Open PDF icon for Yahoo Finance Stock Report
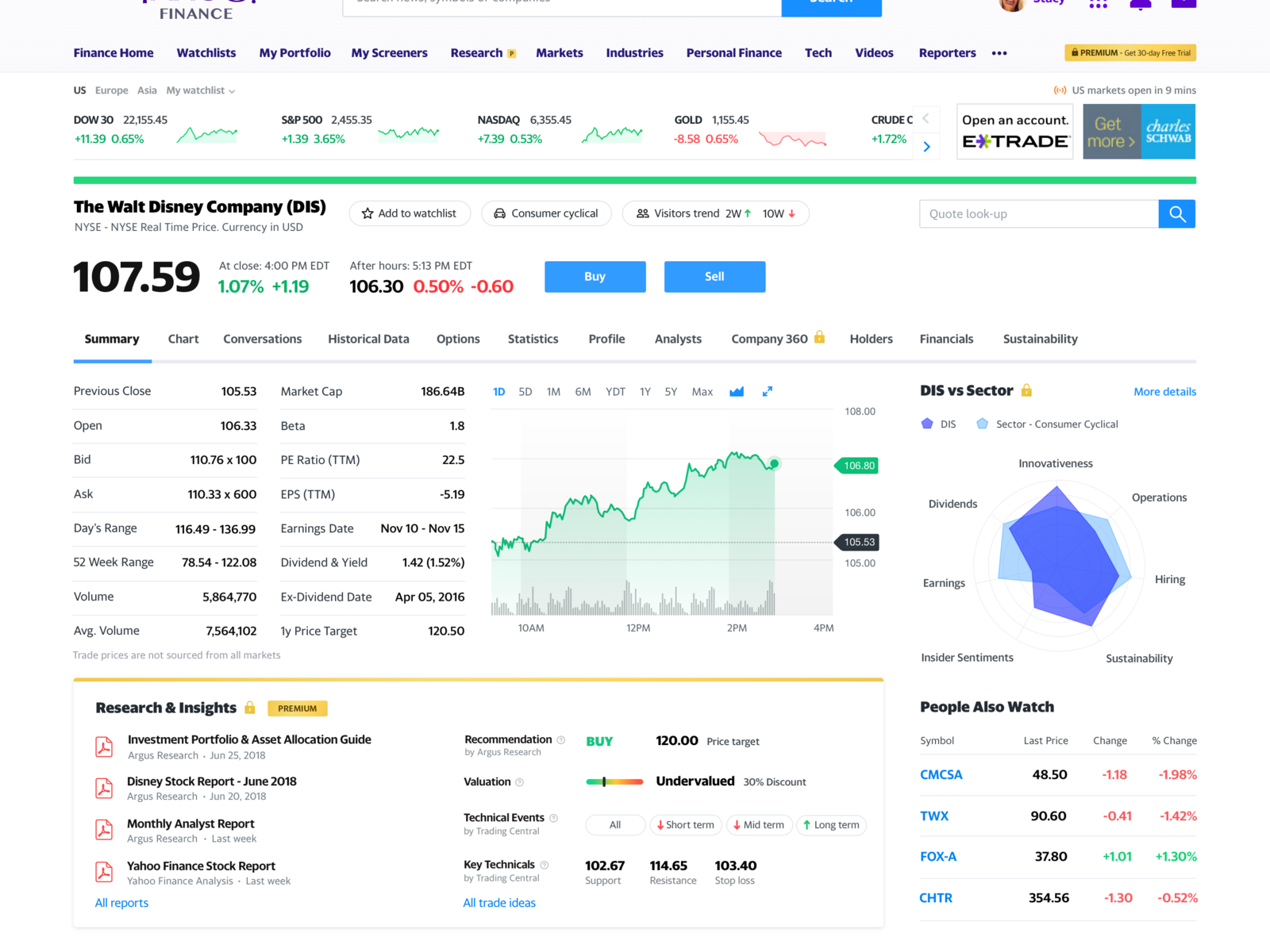The height and width of the screenshot is (952, 1270). pos(104,872)
